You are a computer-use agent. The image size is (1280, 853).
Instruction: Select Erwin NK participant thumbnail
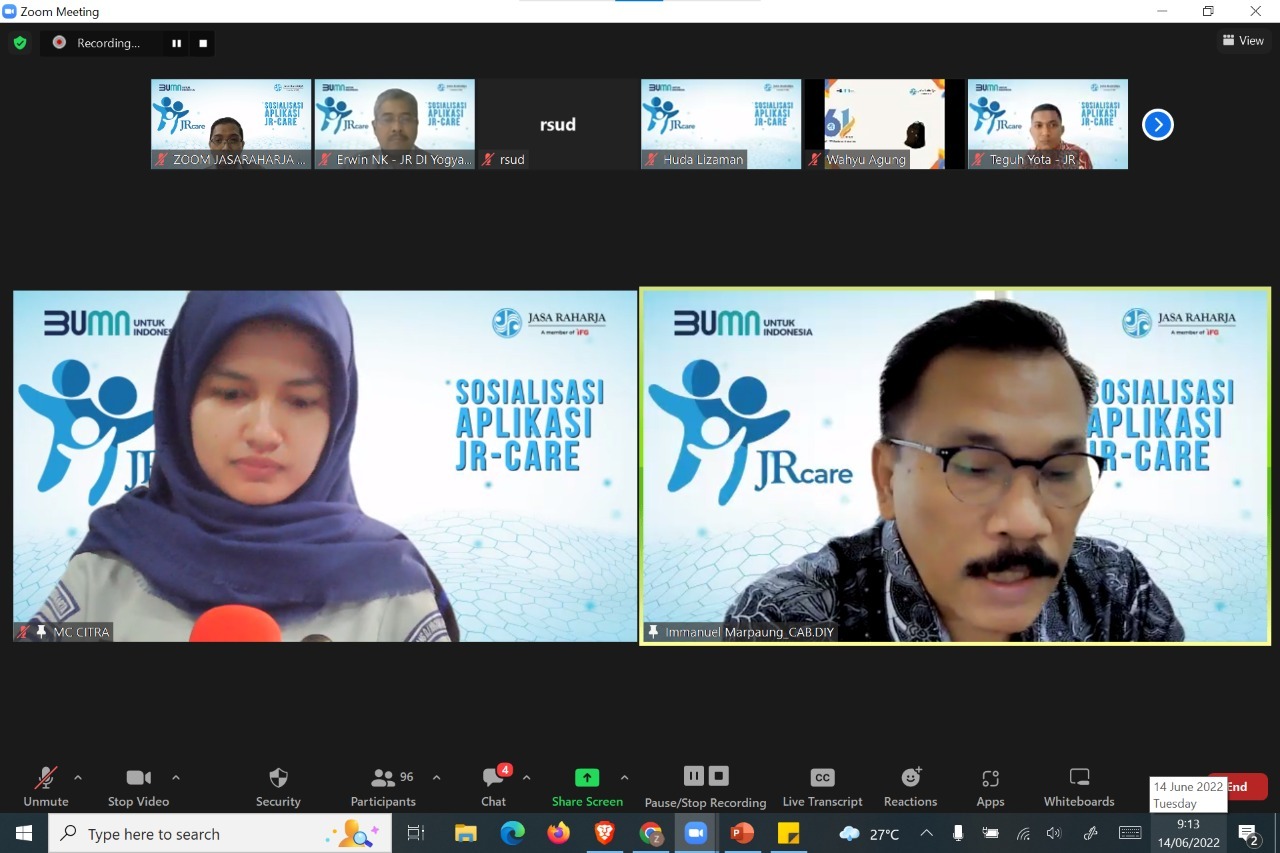pos(394,124)
